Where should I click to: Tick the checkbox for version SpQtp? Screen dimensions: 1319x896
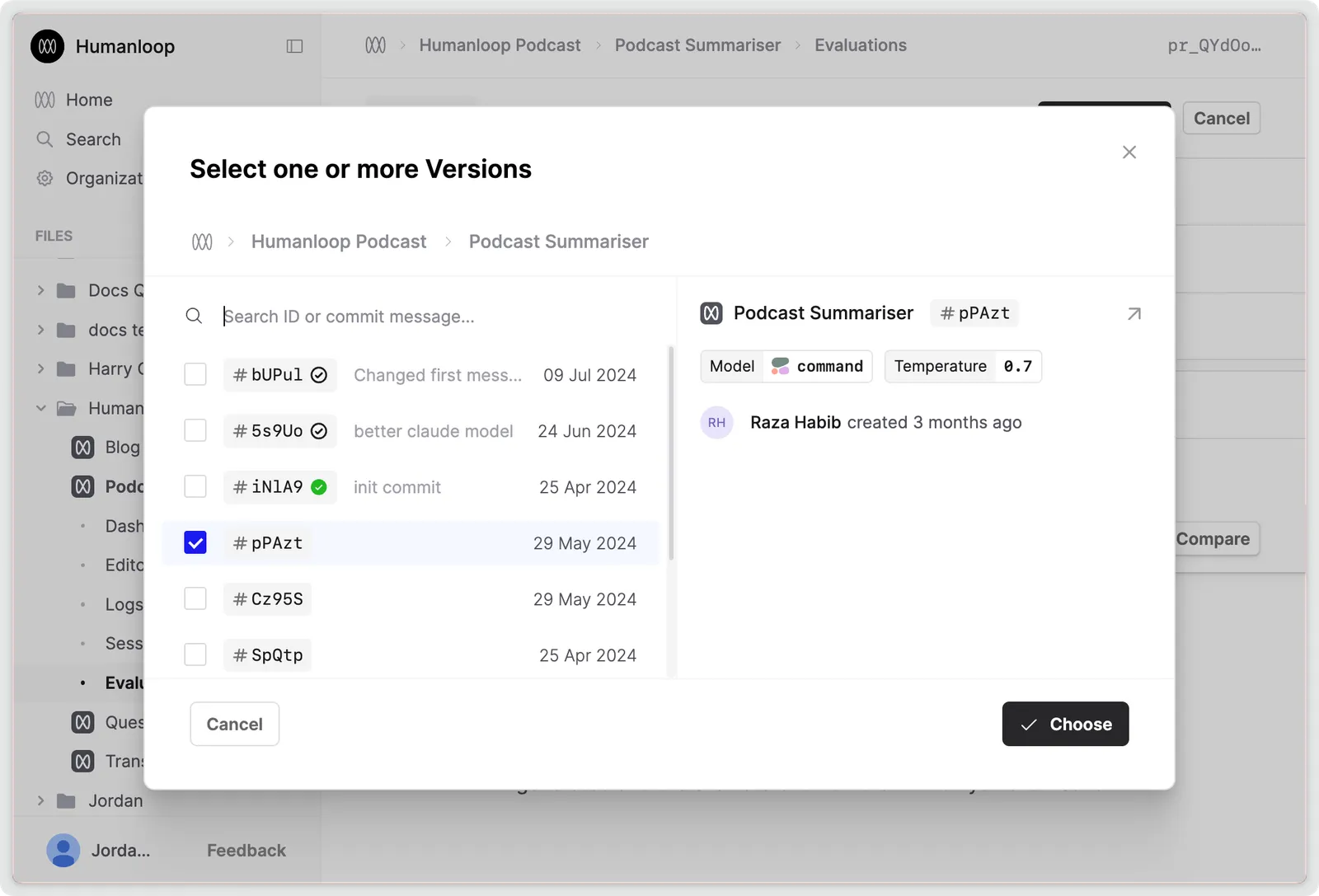[x=195, y=654]
